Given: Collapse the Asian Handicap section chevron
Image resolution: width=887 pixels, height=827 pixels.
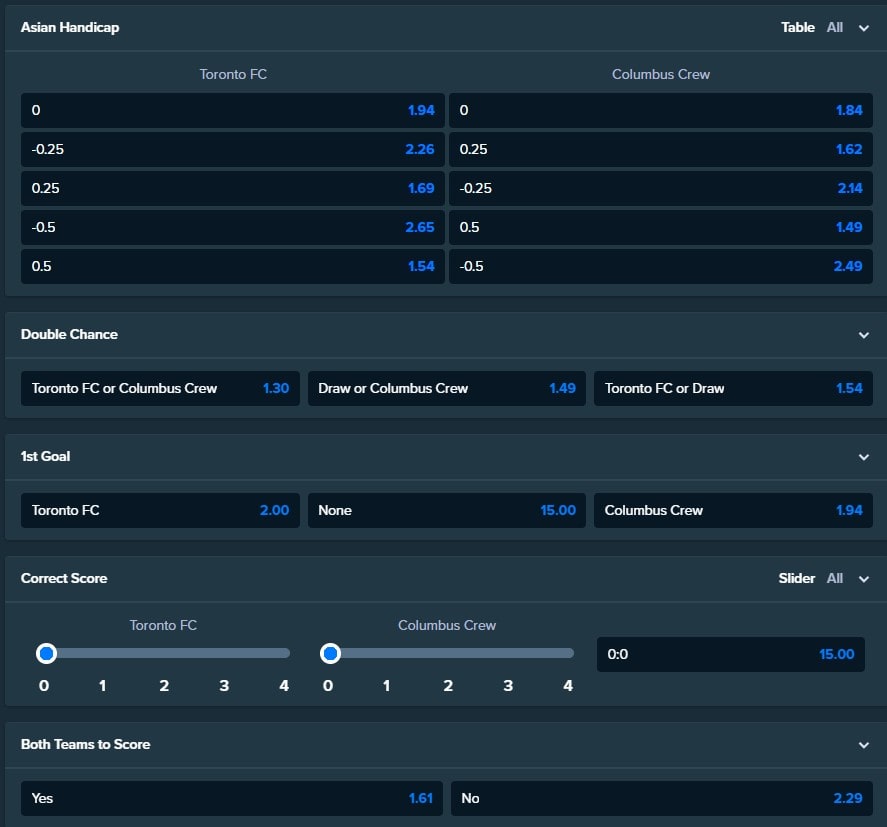Looking at the screenshot, I should pyautogui.click(x=863, y=28).
